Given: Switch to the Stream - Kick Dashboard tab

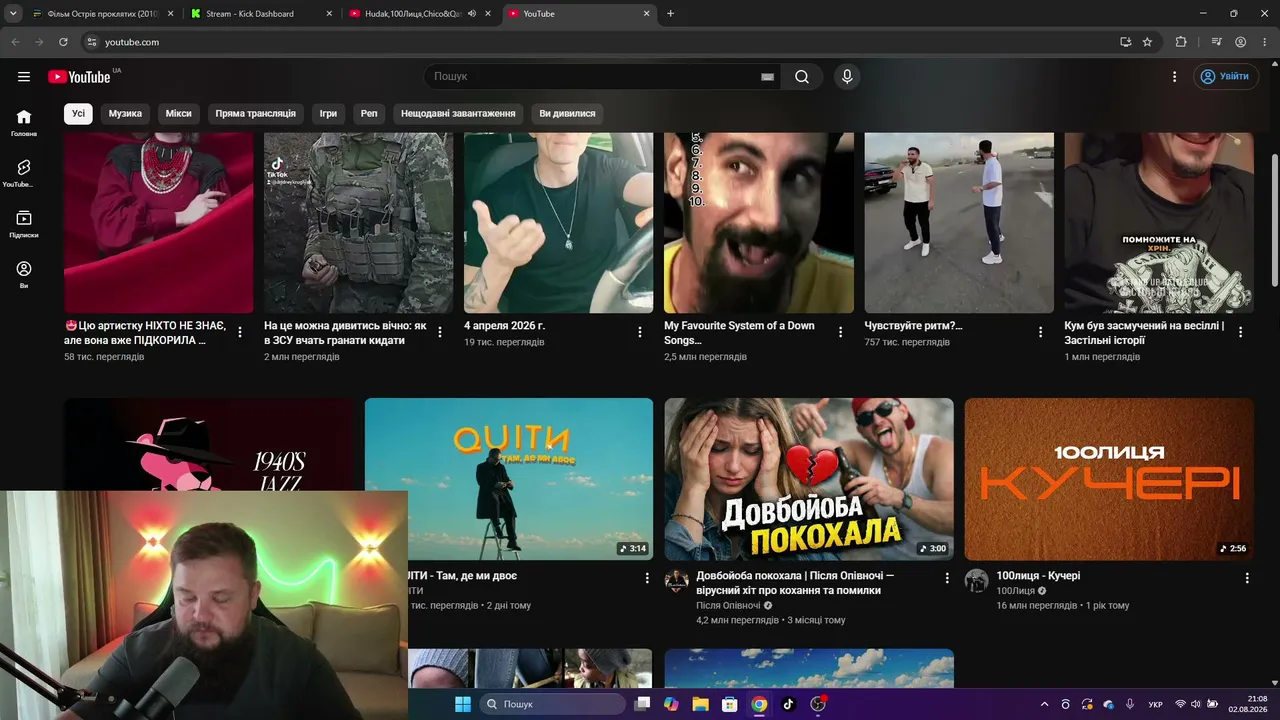Looking at the screenshot, I should click(x=262, y=14).
